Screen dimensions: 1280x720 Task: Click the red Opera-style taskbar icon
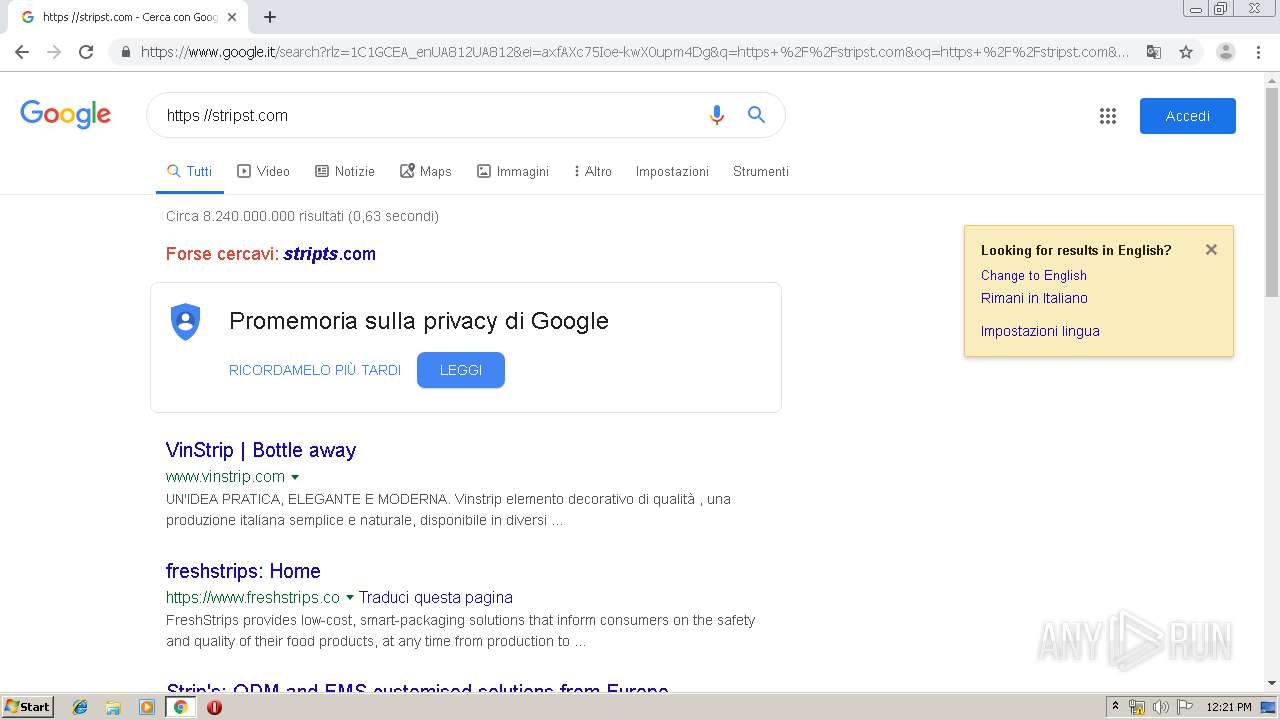point(214,707)
